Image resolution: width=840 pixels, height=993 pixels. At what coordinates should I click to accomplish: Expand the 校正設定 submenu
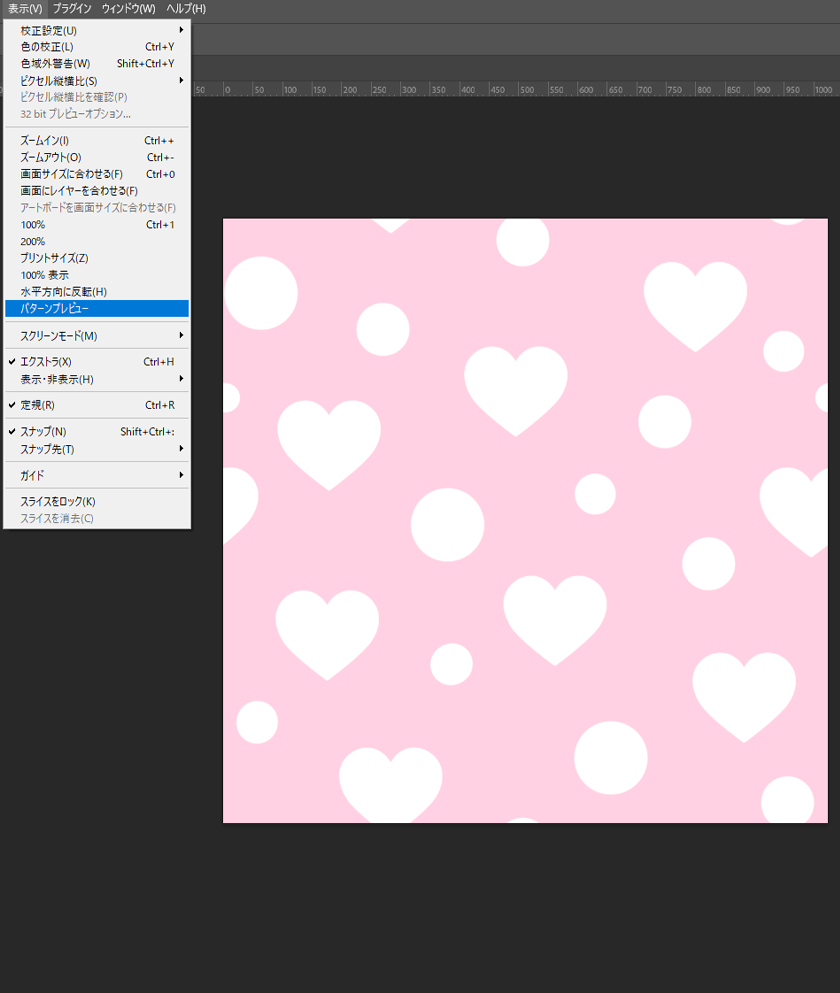(48, 30)
